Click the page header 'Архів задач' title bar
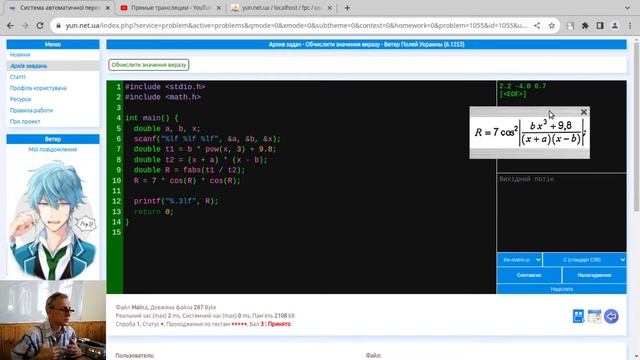 (366, 44)
